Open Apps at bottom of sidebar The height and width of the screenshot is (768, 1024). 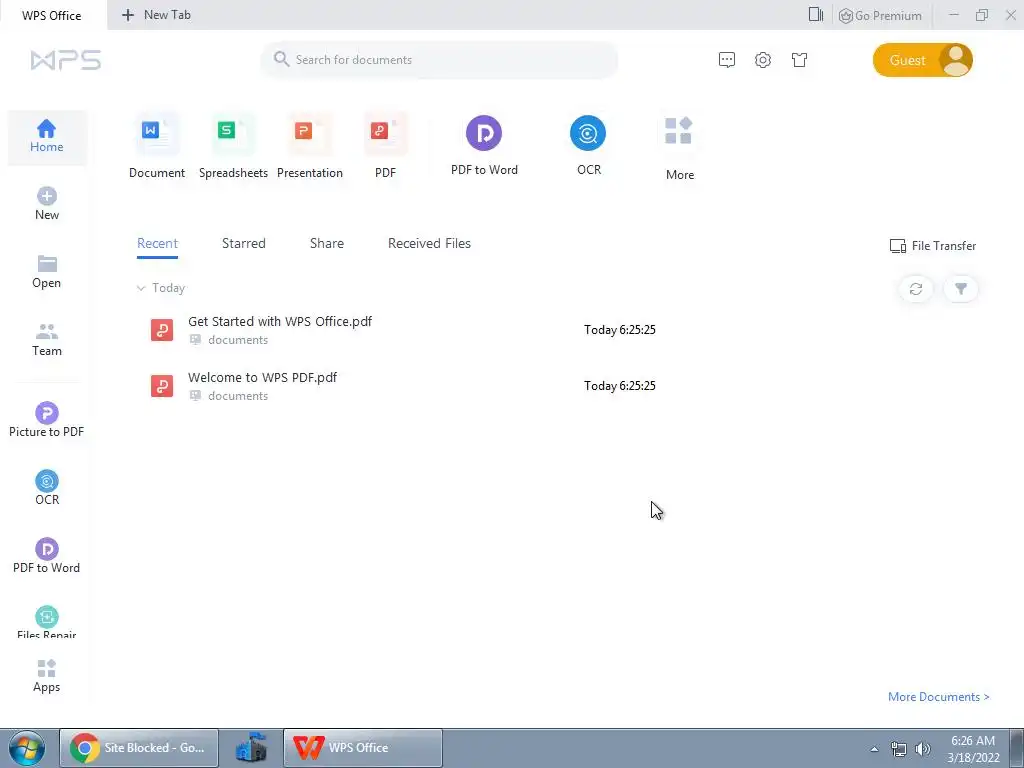[46, 676]
